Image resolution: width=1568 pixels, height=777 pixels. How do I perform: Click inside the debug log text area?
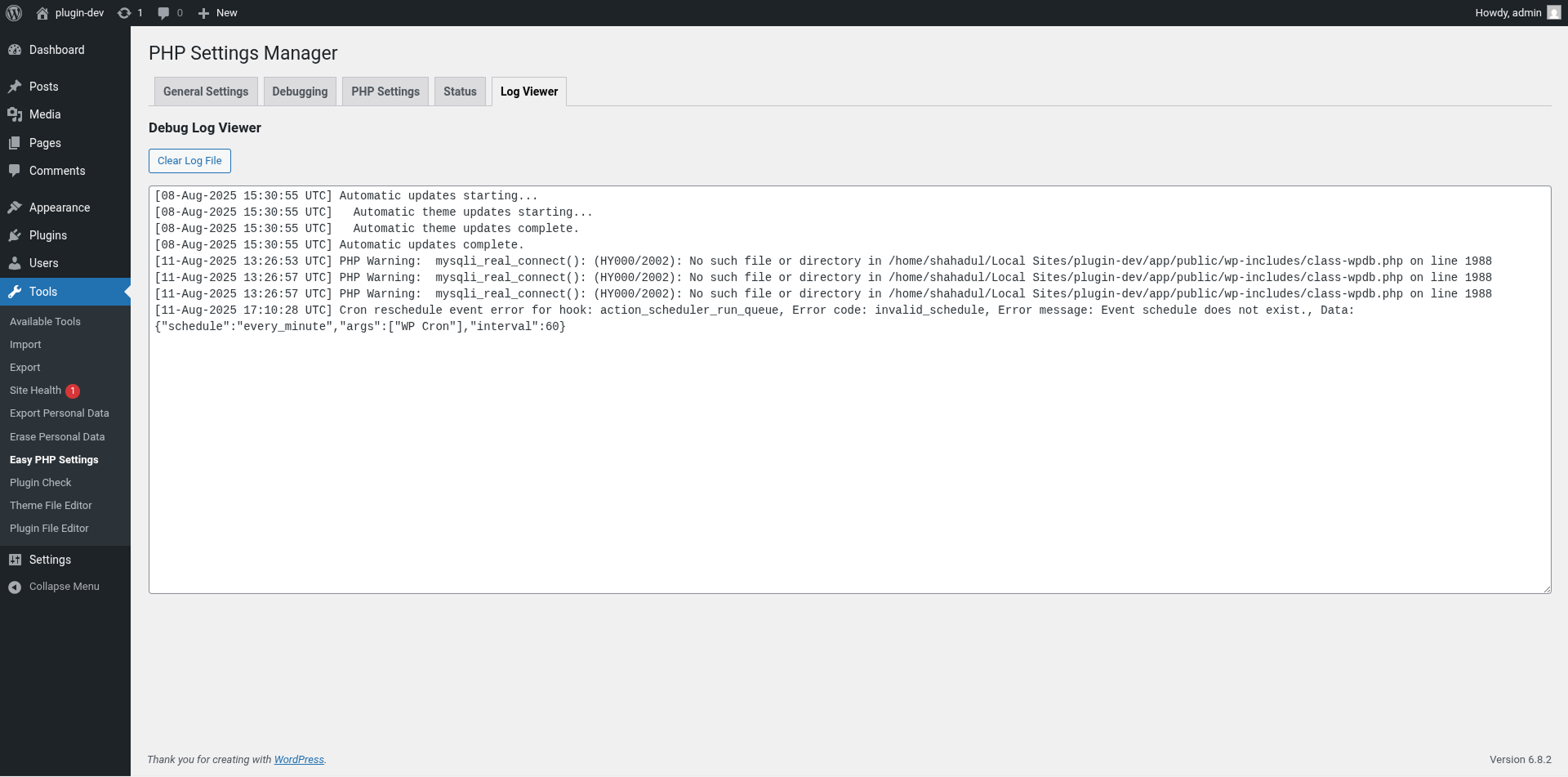[x=849, y=458]
